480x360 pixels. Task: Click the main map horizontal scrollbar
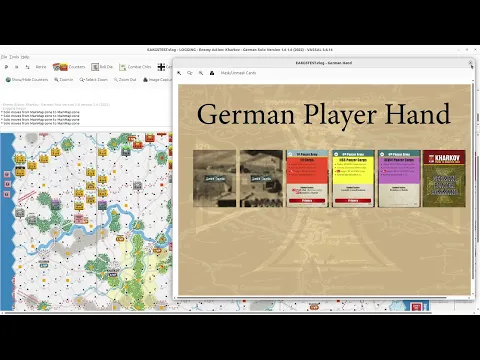(x=218, y=313)
